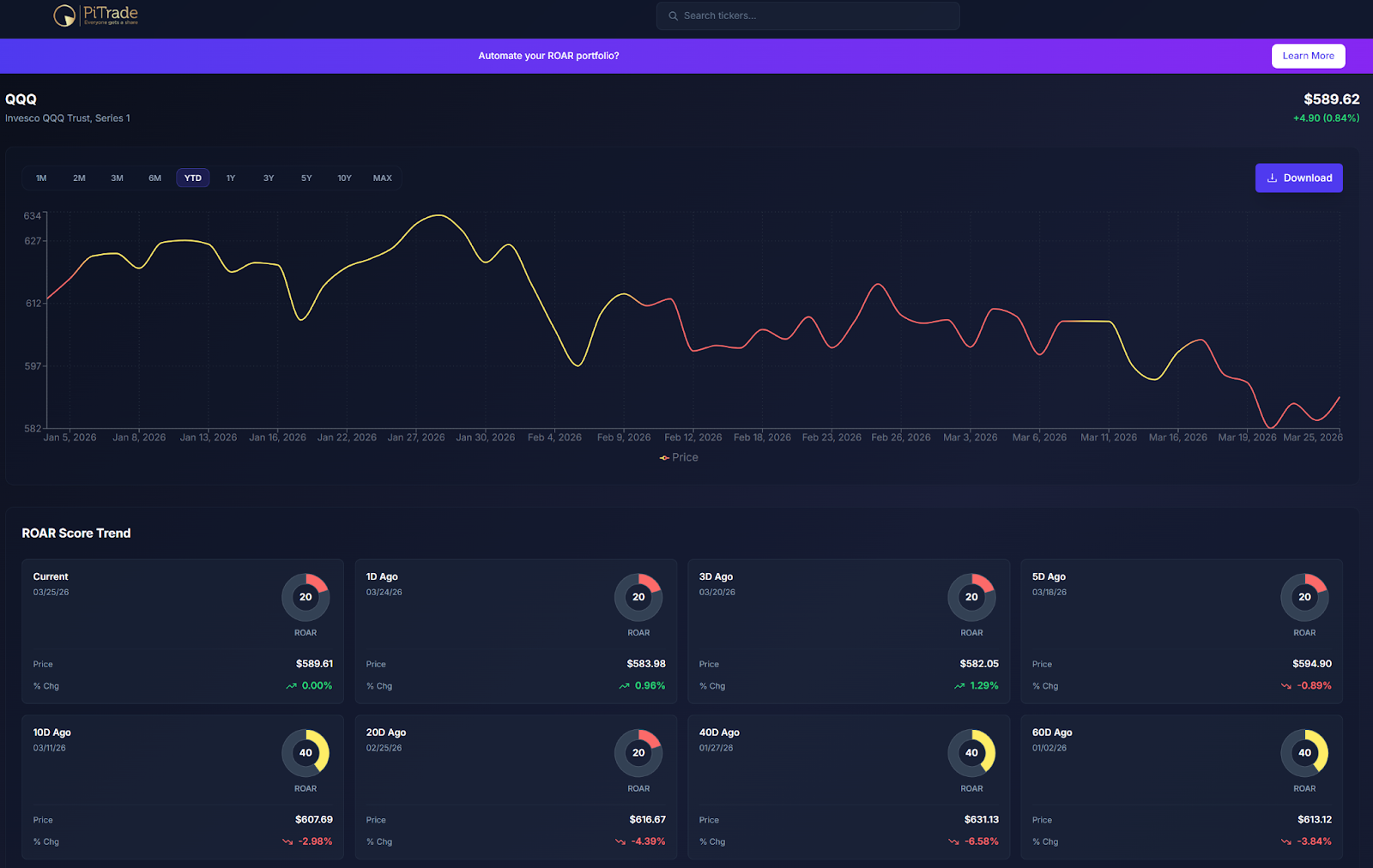Click the down-trend arrow beside -6.58%
This screenshot has width=1373, height=868.
coord(953,842)
